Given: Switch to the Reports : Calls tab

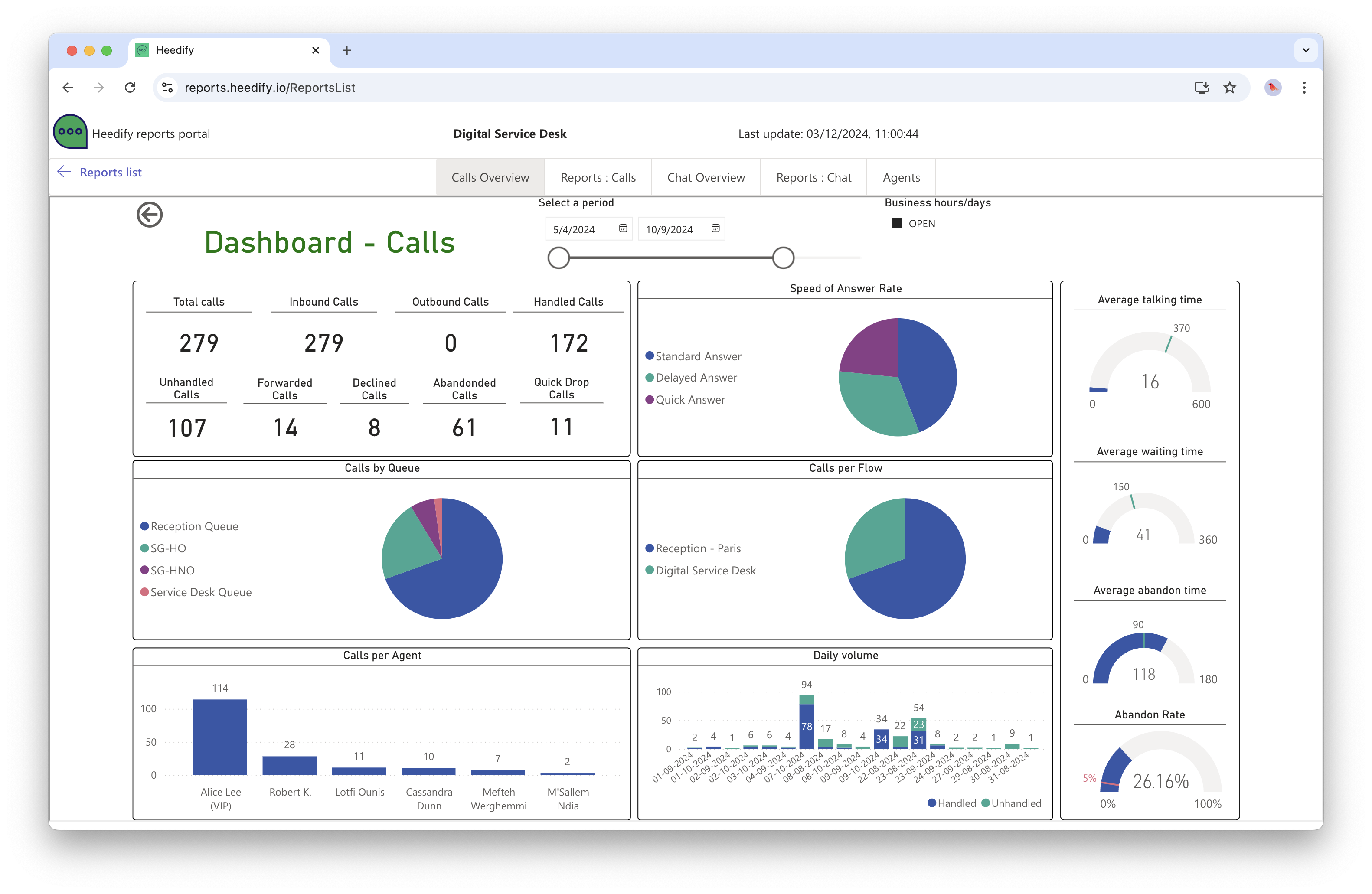Looking at the screenshot, I should (598, 177).
